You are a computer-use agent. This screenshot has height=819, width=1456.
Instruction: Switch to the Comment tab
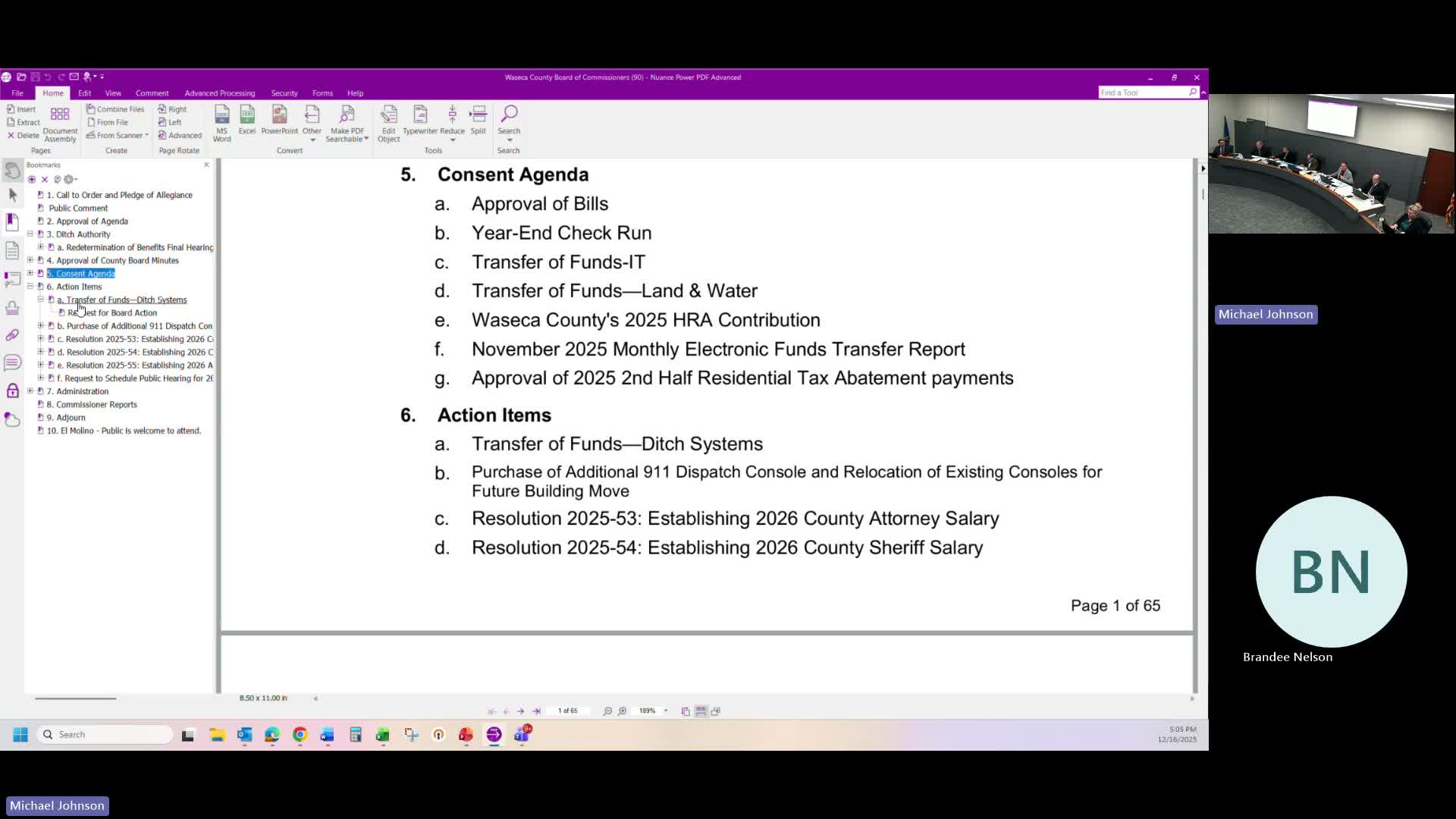tap(152, 93)
